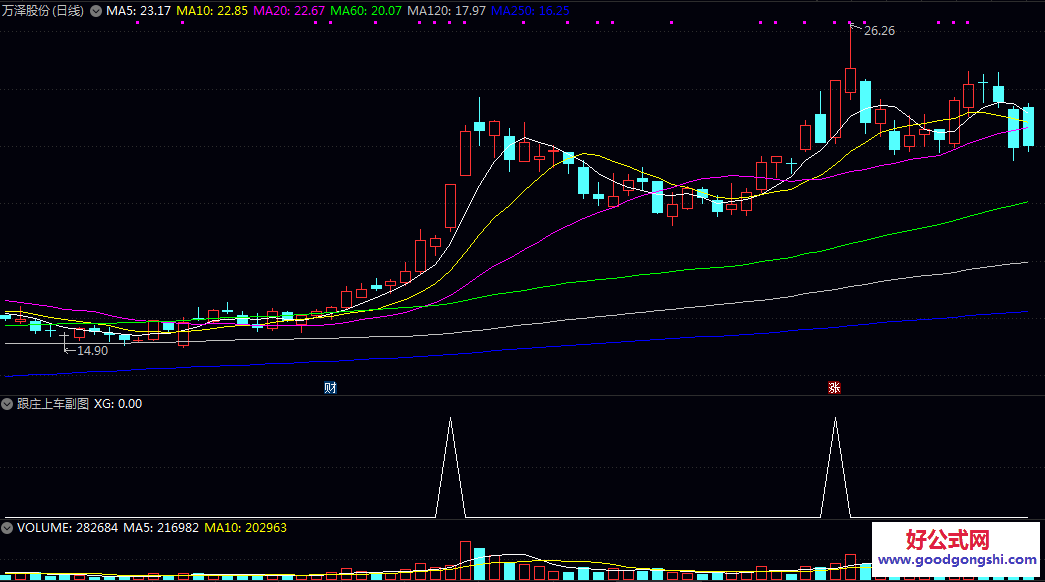Viewport: 1045px width, 582px height.
Task: Click the tallest red volume bar
Action: pos(465,560)
